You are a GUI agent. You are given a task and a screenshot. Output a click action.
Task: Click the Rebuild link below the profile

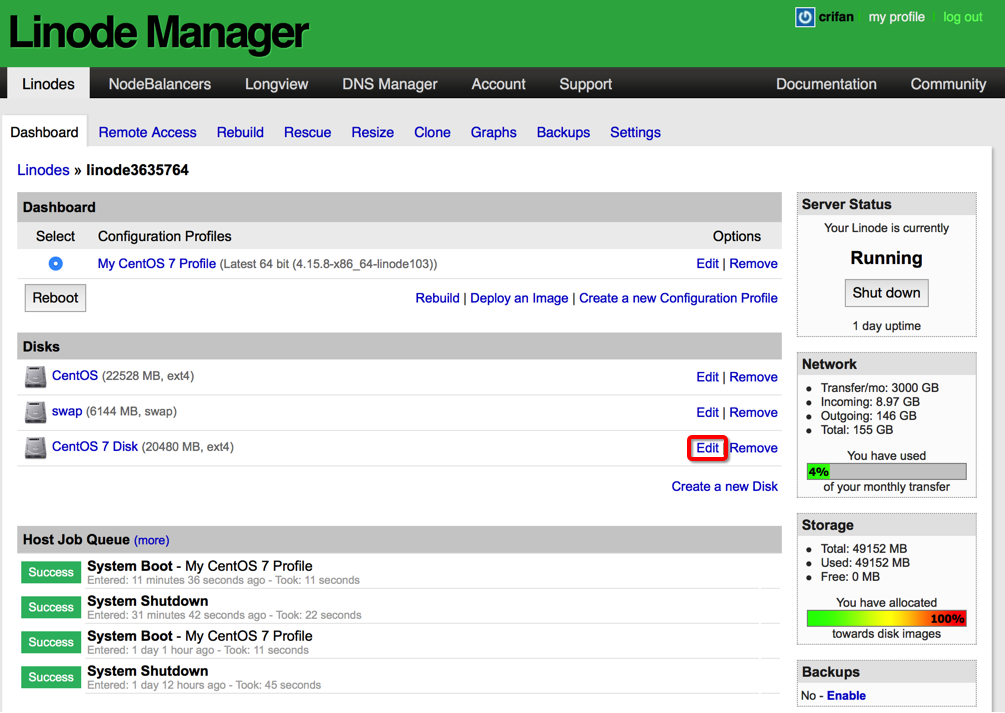click(437, 298)
